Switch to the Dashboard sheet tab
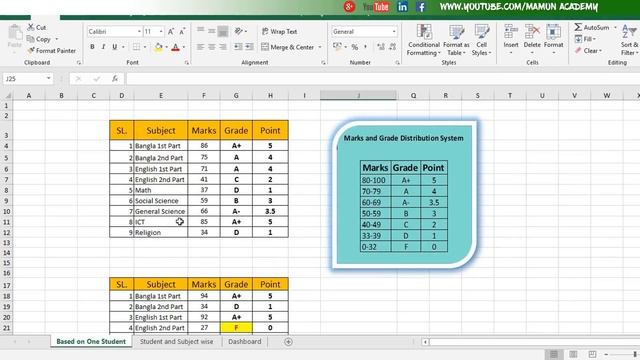The height and width of the screenshot is (360, 640). coord(244,342)
